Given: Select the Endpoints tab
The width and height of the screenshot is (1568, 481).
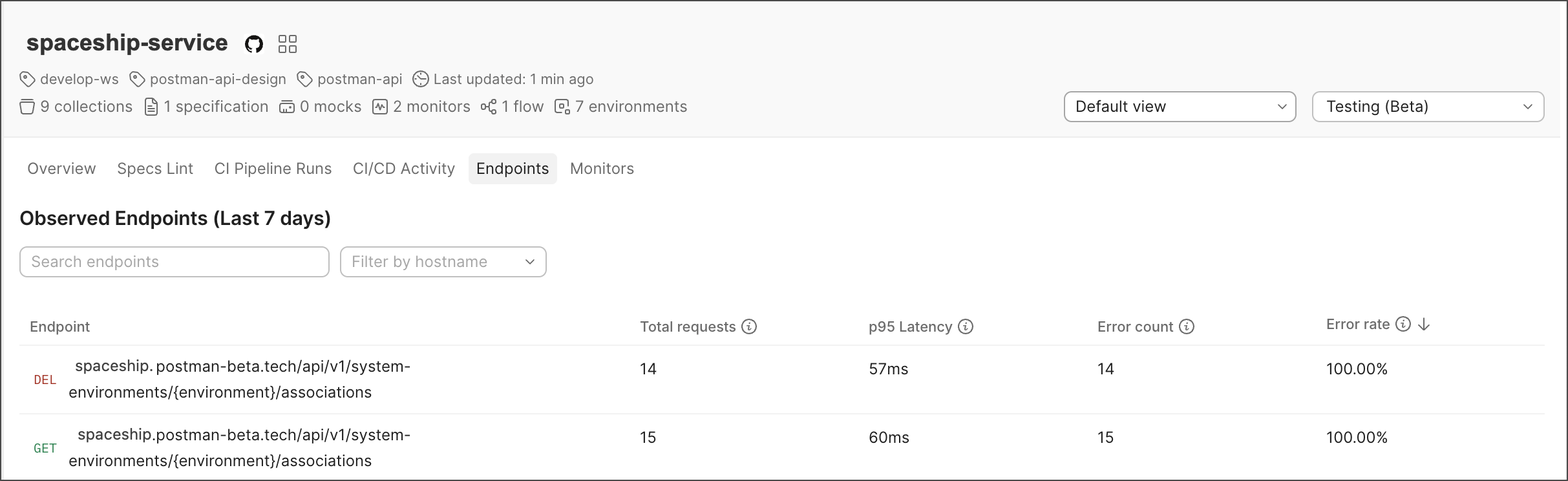Looking at the screenshot, I should pos(513,169).
